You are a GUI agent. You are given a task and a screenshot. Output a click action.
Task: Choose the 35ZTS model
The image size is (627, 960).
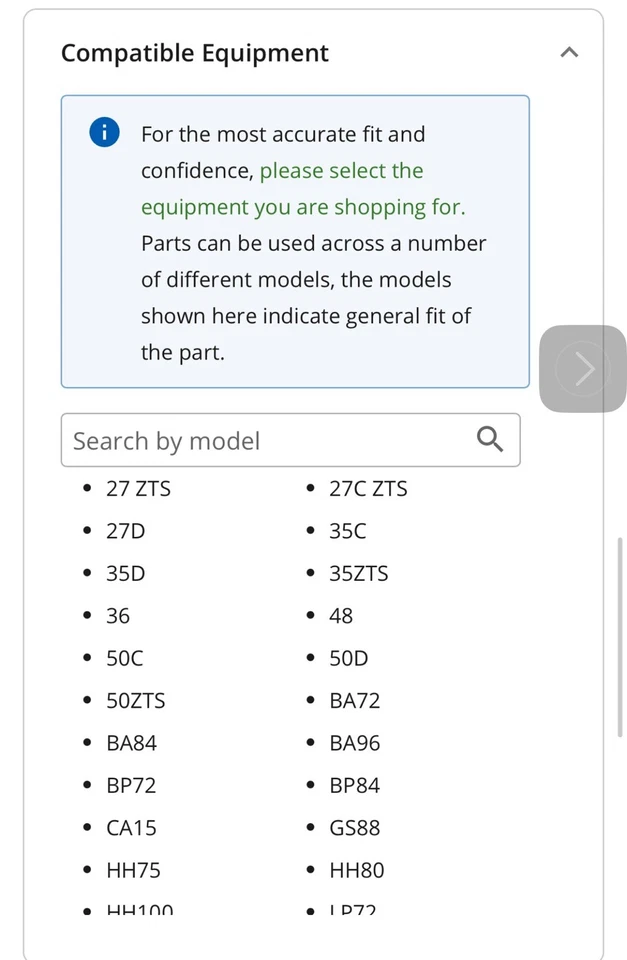pyautogui.click(x=358, y=574)
